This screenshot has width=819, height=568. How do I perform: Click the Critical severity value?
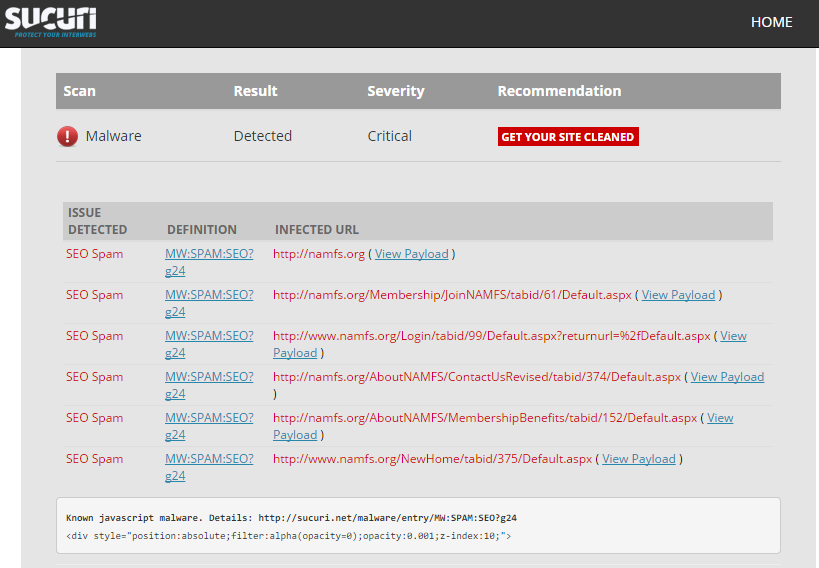[x=390, y=136]
